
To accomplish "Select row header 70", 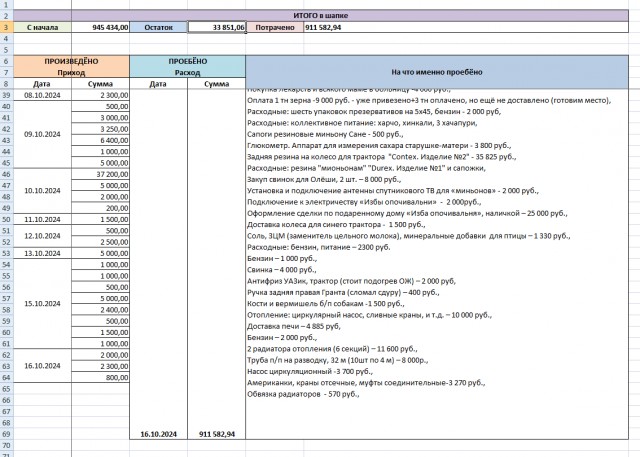I will (x=6, y=445).
